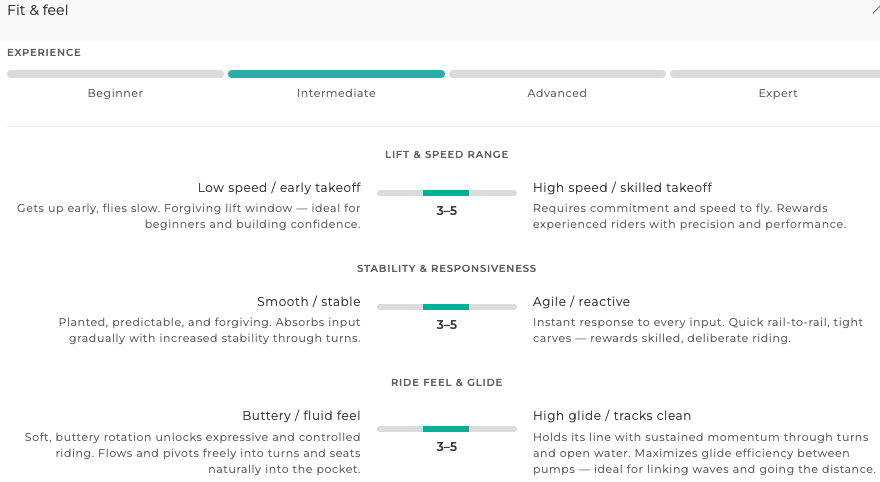The width and height of the screenshot is (880, 482).
Task: Click the Low speed / early takeoff heading
Action: click(x=279, y=188)
